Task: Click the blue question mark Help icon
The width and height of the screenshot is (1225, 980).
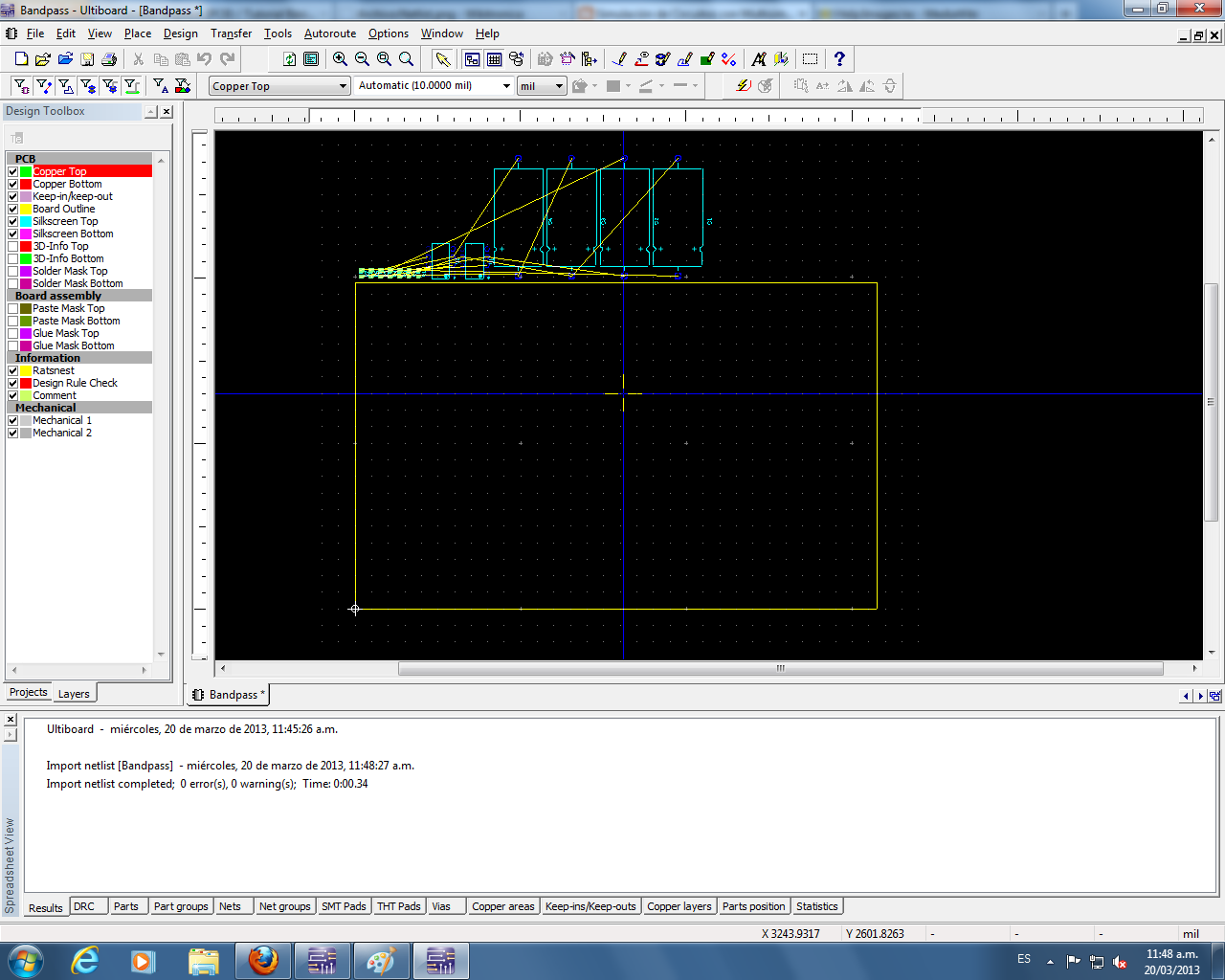Action: coord(839,59)
